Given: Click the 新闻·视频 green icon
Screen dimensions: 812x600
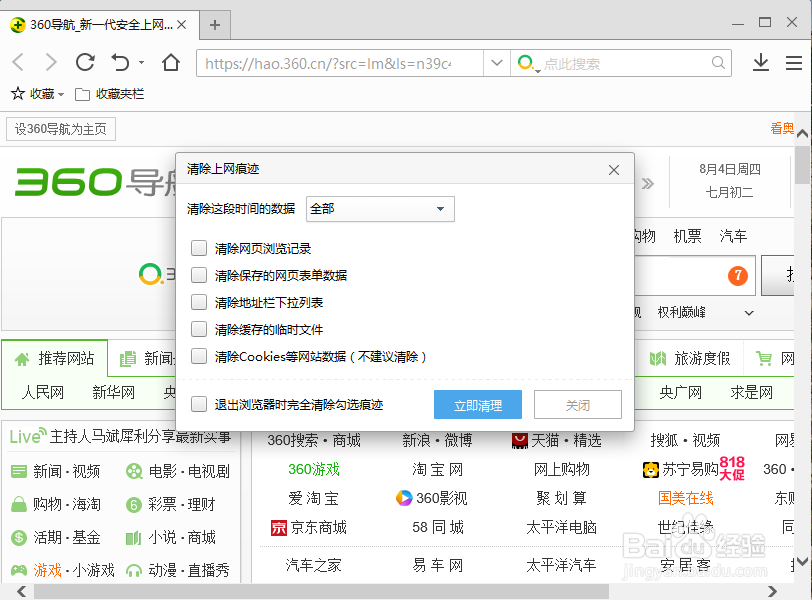Looking at the screenshot, I should click(x=19, y=472).
